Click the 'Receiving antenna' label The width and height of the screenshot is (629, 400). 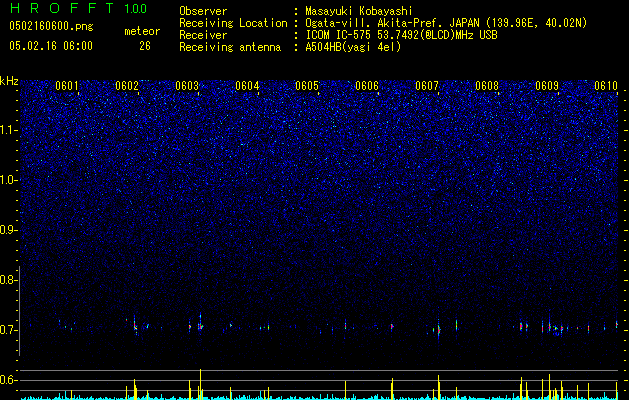230,47
